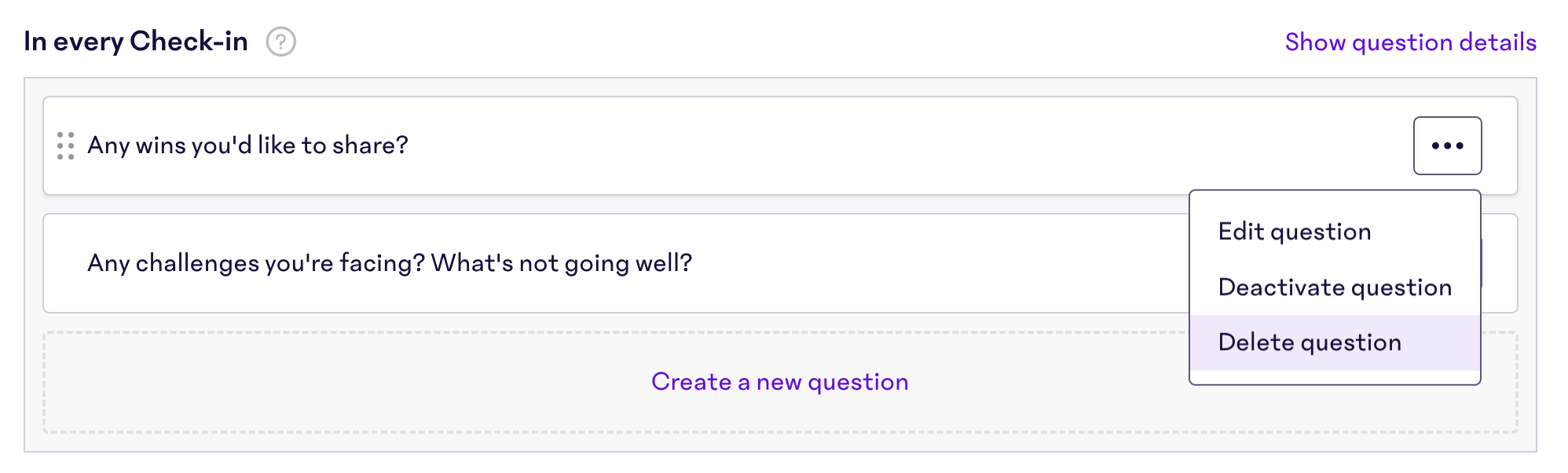Click empty space in the wins question card
The image size is (1568, 473).
click(864, 146)
